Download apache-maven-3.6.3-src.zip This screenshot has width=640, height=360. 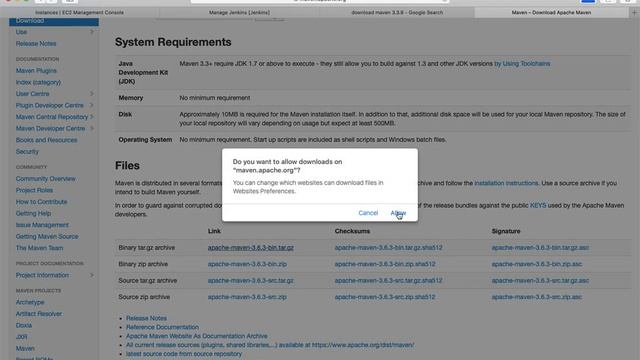point(247,297)
